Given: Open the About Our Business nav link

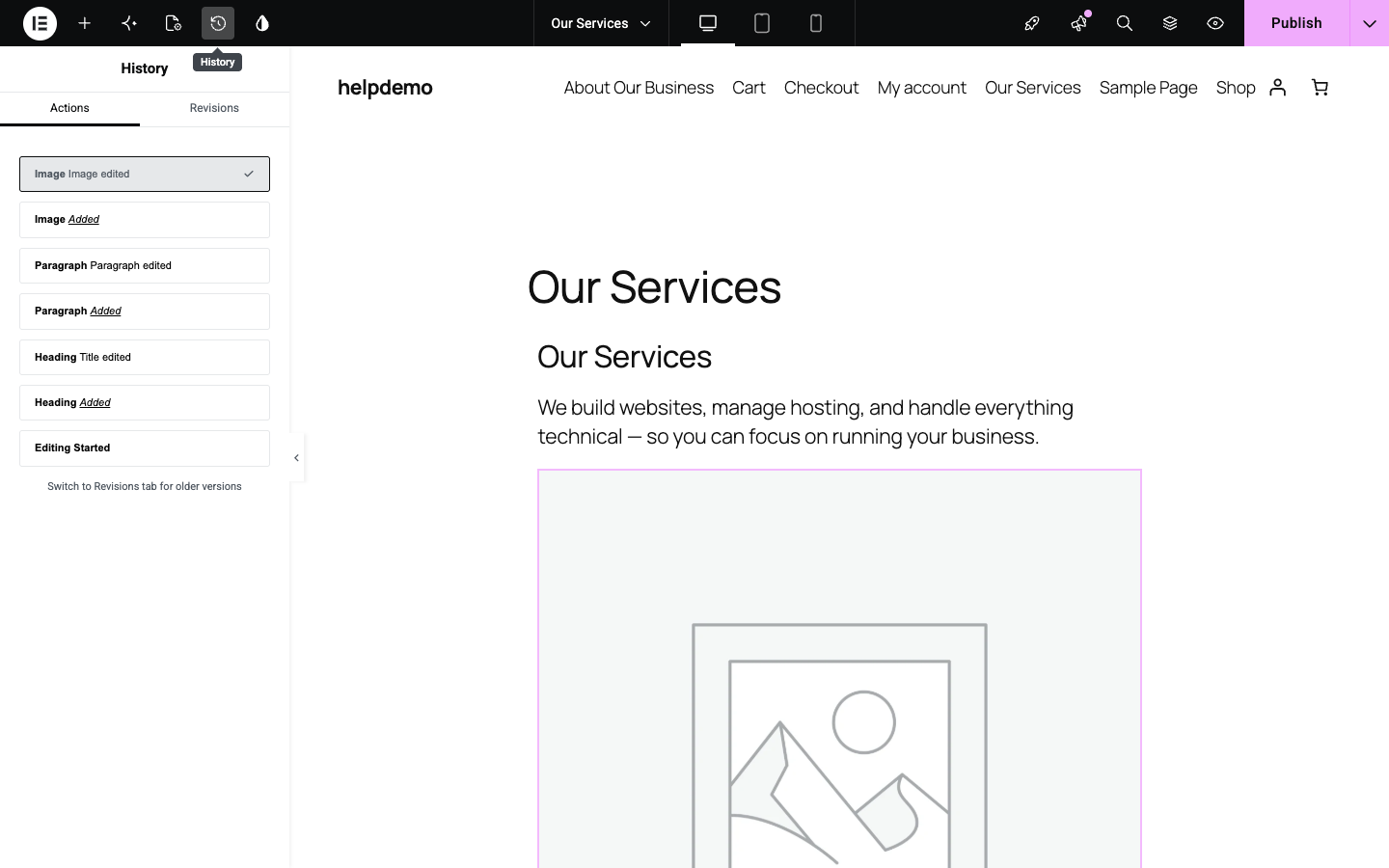Looking at the screenshot, I should (639, 88).
